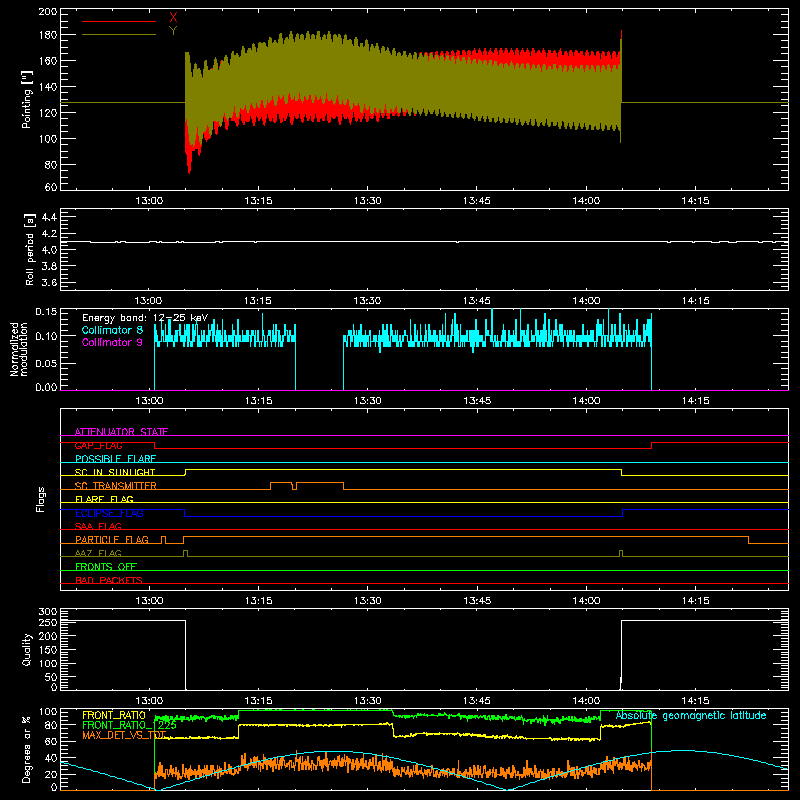Click the SC_TRANSMITTER flag label
Screen dimensions: 800x800
click(x=116, y=486)
